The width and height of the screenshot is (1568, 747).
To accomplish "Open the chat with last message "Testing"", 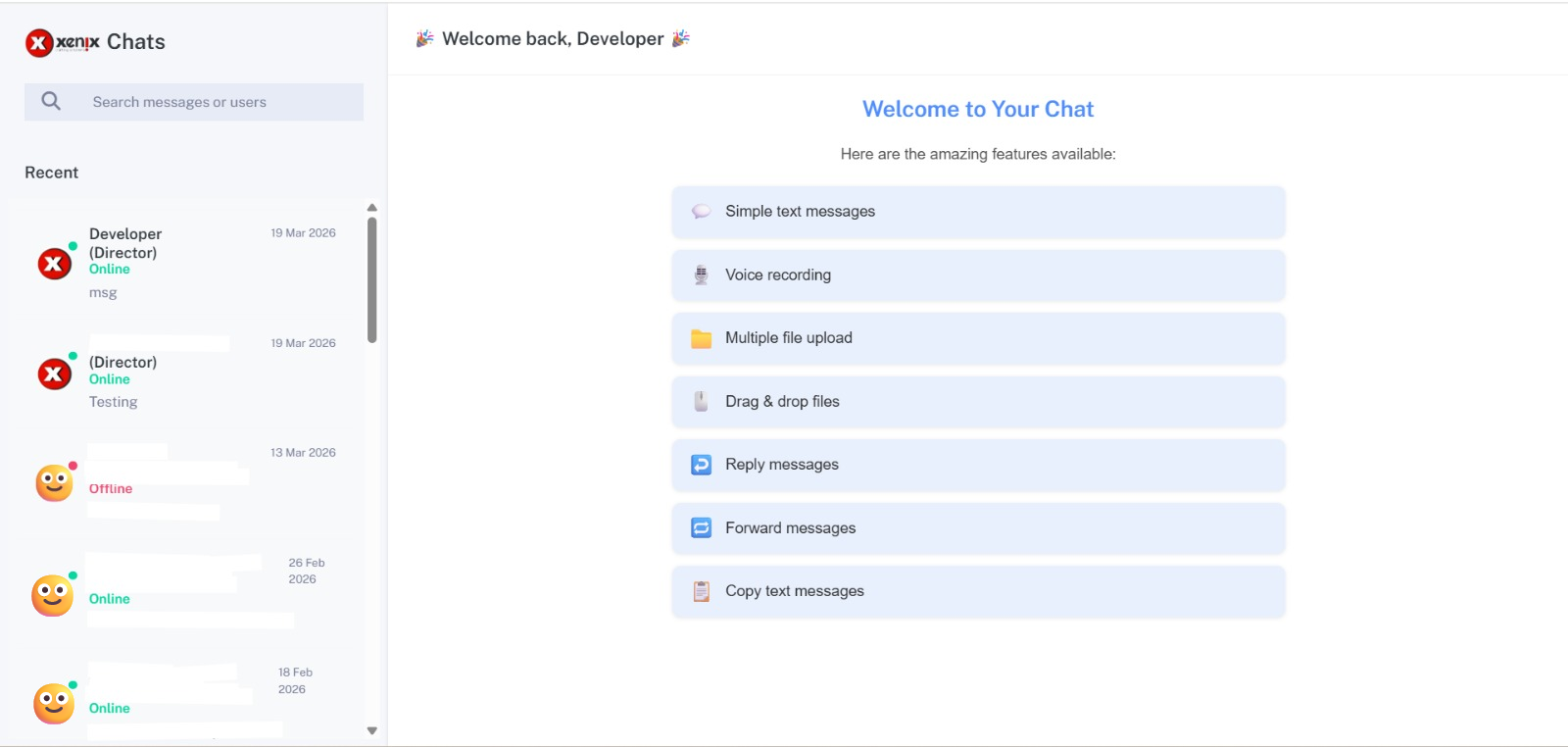I will tap(186, 373).
